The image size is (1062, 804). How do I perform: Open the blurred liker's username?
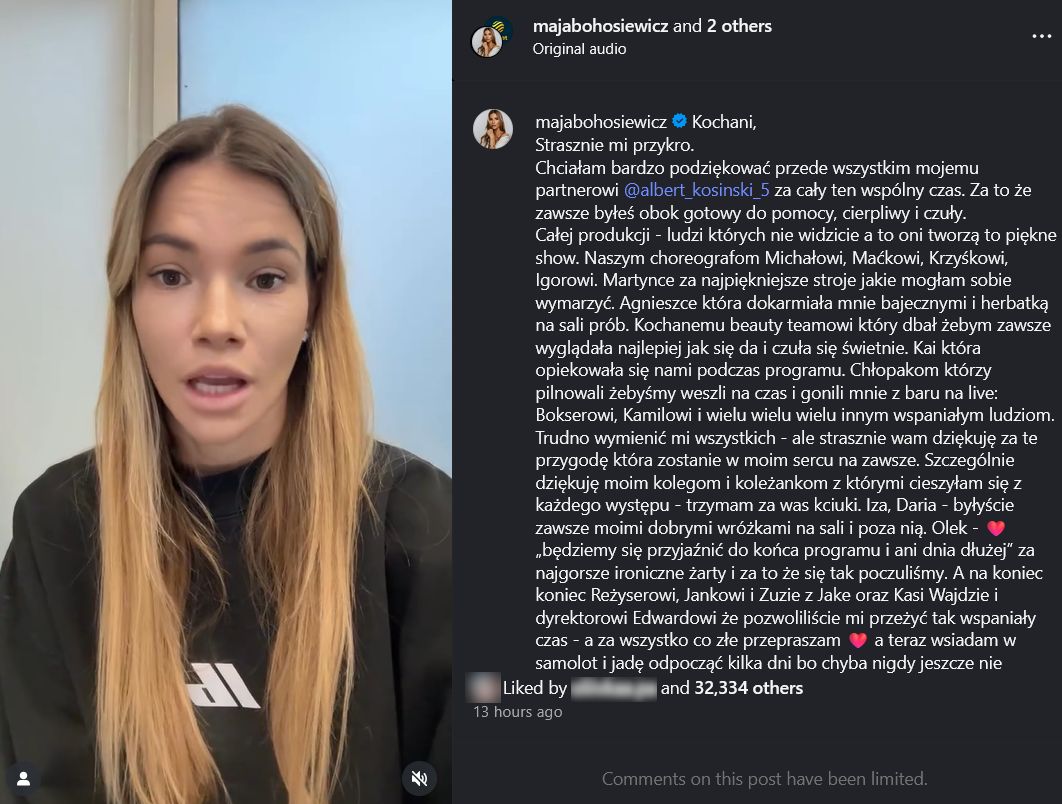coord(614,689)
